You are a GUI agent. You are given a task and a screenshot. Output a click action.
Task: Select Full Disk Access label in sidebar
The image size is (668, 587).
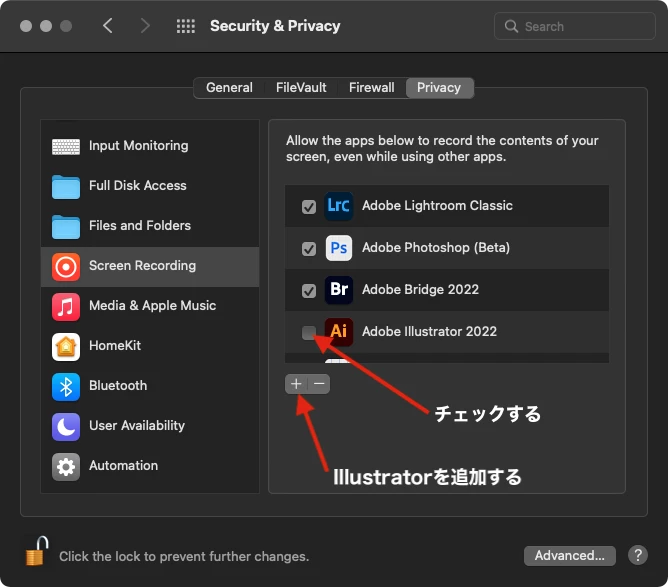138,186
